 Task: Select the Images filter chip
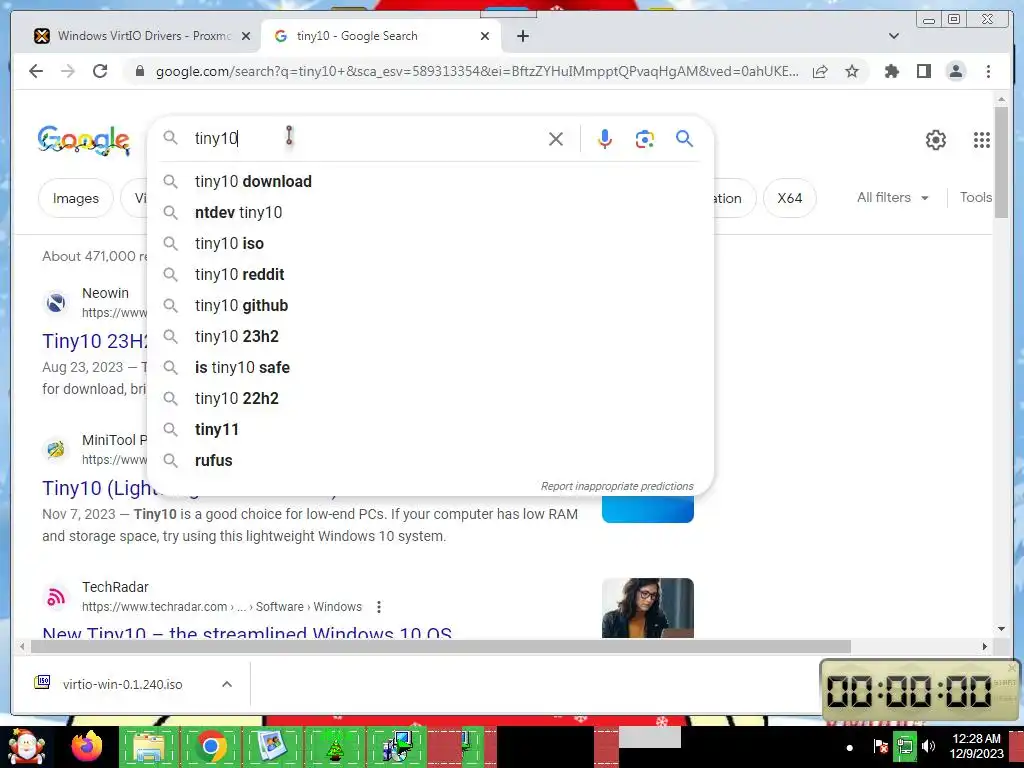click(x=76, y=198)
